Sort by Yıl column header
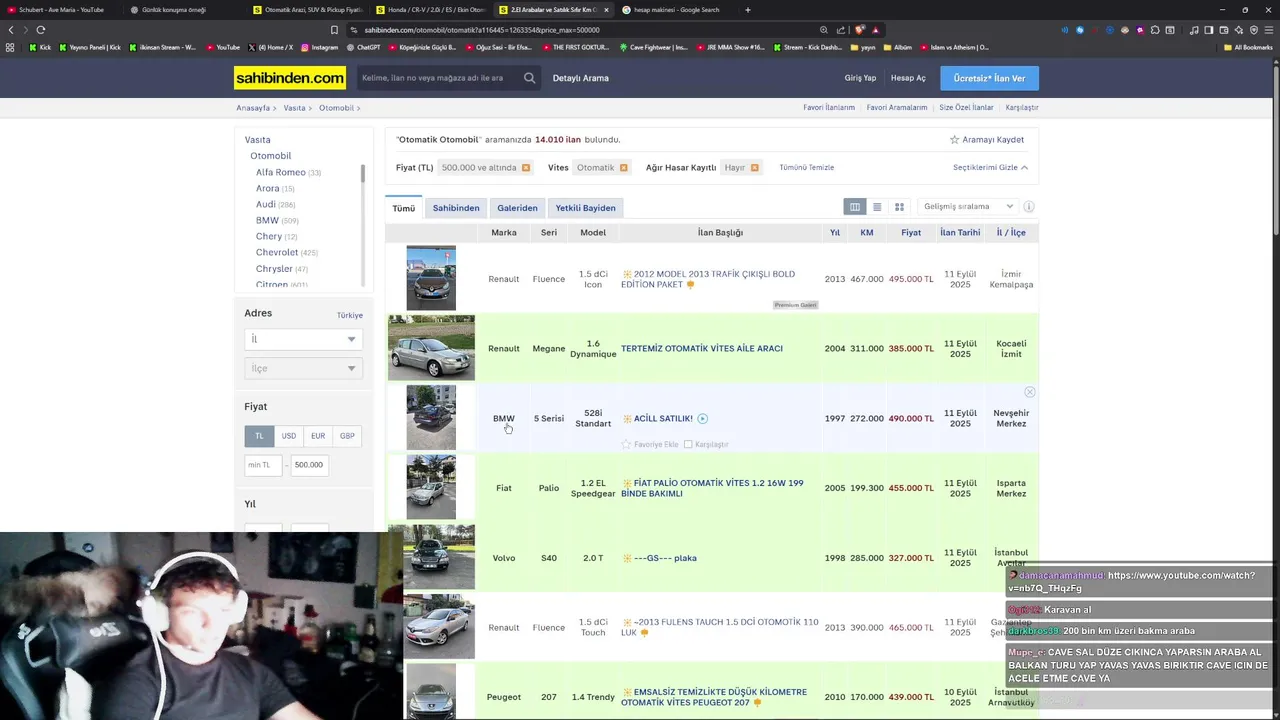This screenshot has height=720, width=1280. pos(835,233)
